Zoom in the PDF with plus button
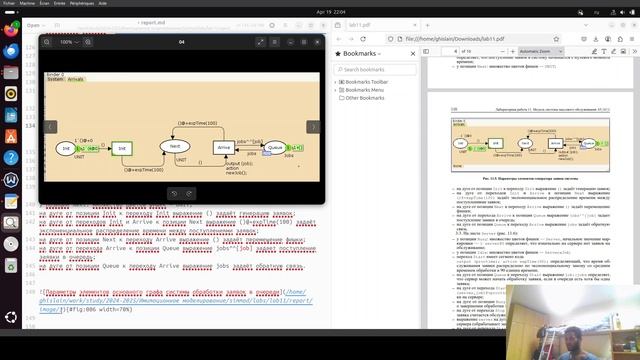 [513, 51]
